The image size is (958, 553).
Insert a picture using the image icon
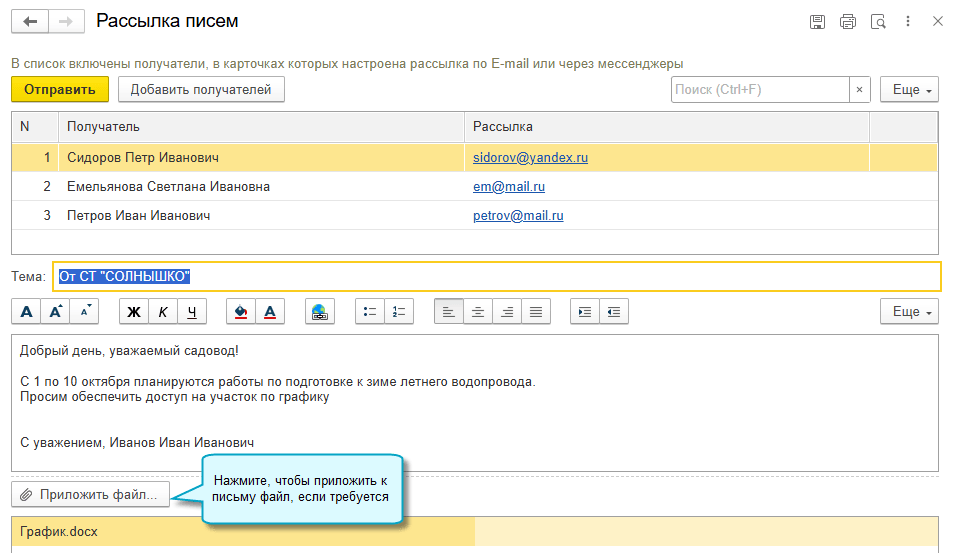click(320, 312)
